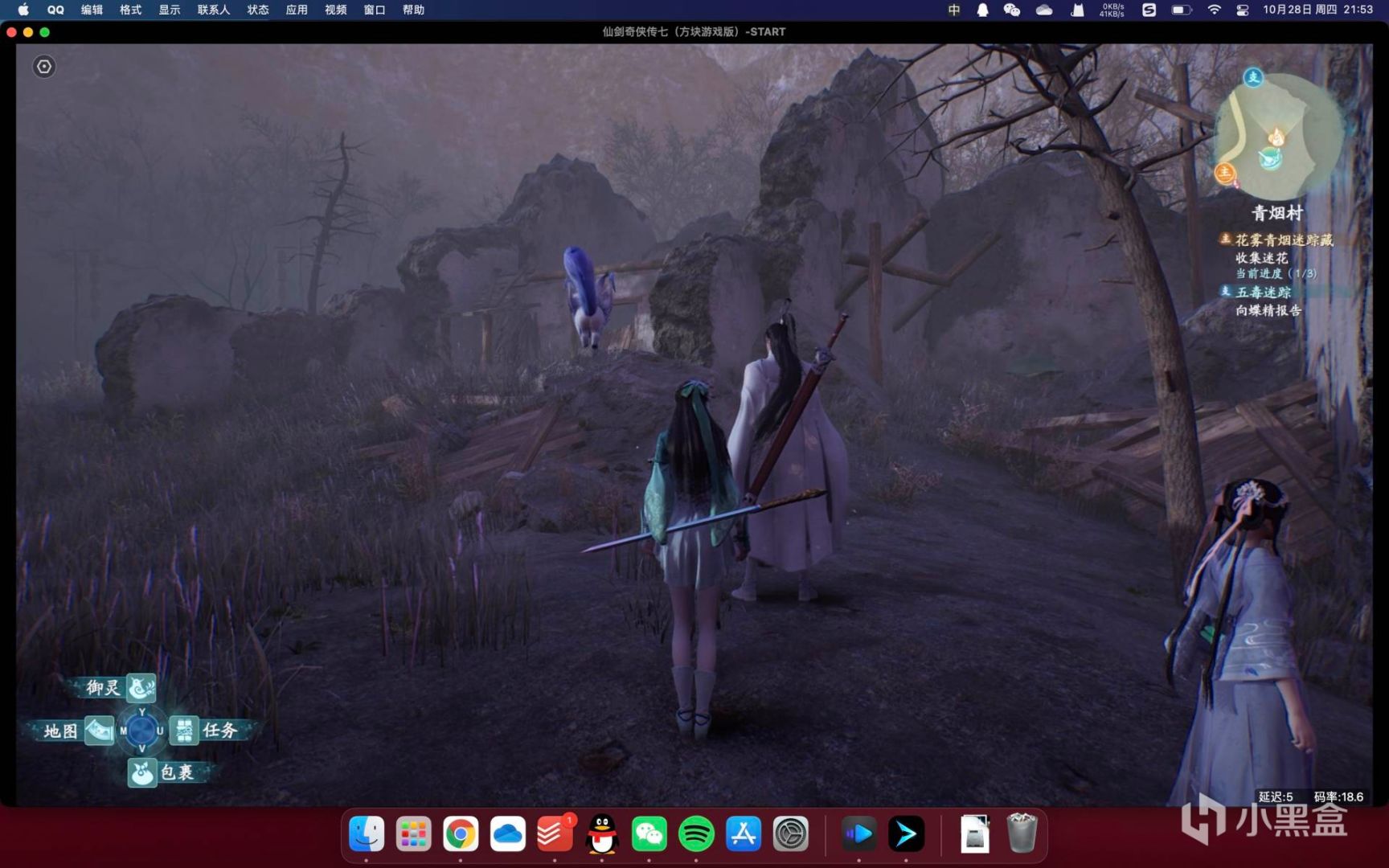Open Finder from the Dock
Screen dimensions: 1389x868
(367, 834)
